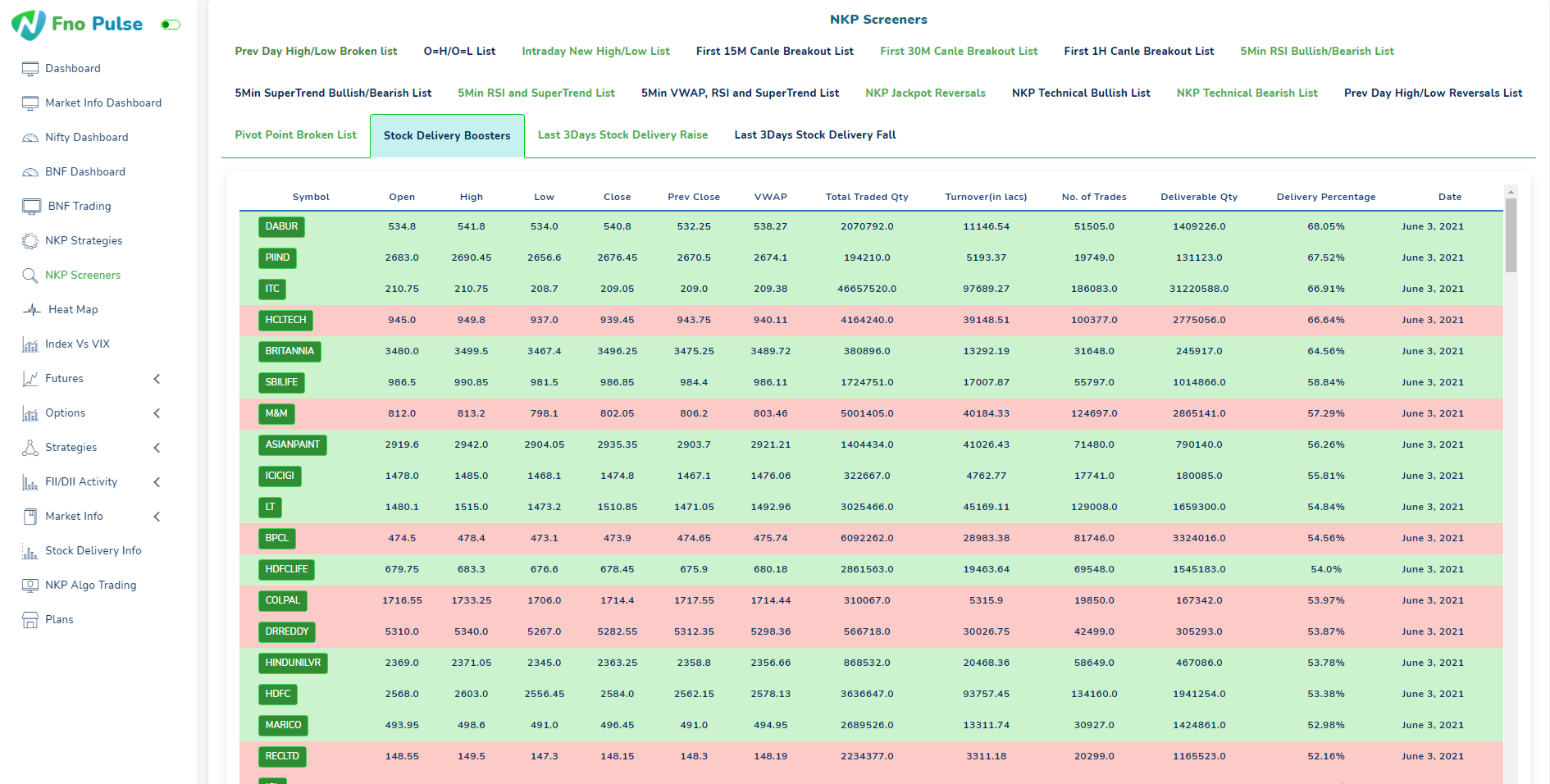Click the NKP Algo Trading monitor icon
The width and height of the screenshot is (1550, 784).
(30, 586)
